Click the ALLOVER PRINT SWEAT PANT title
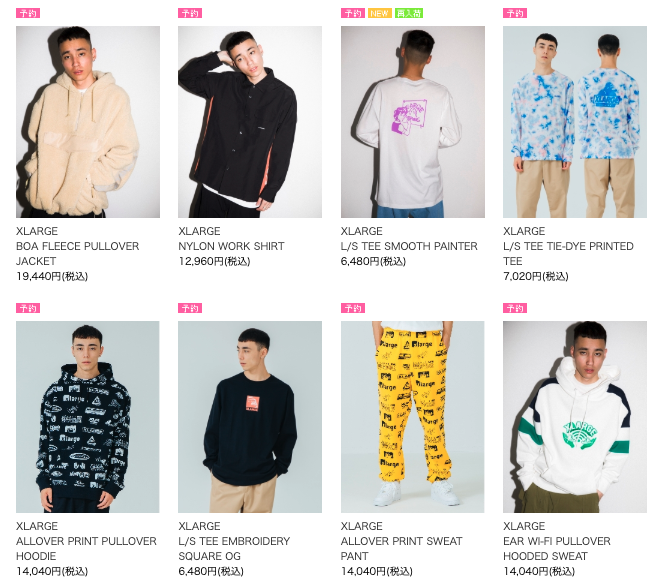658x588 pixels. click(x=401, y=549)
